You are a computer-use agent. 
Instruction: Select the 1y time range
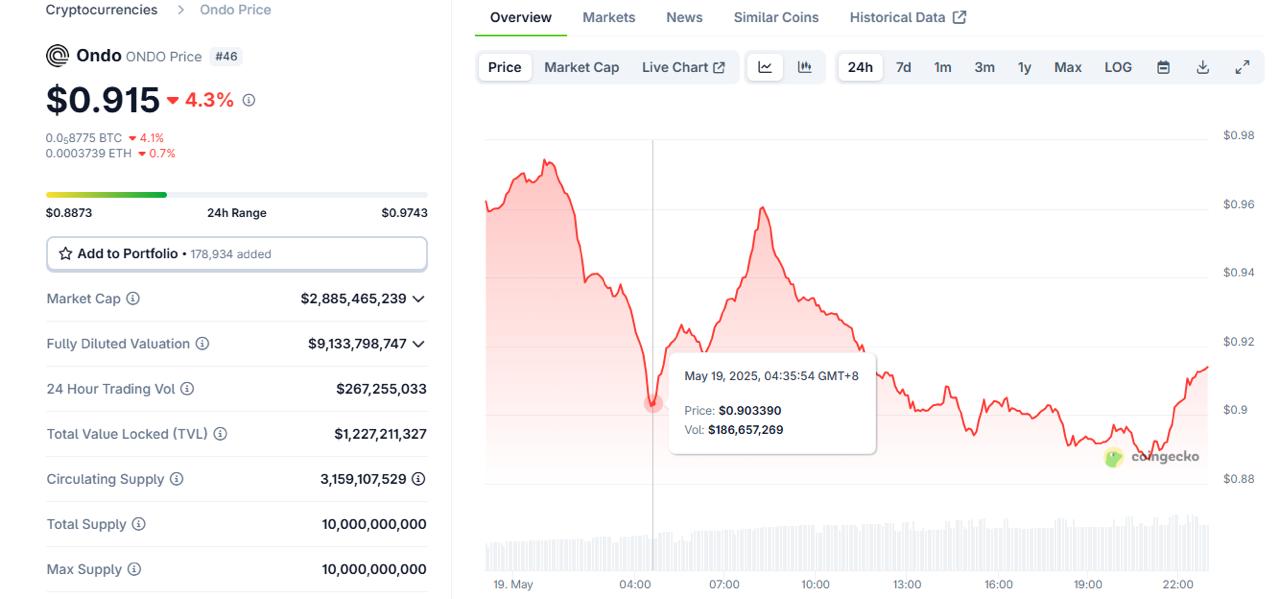pos(1025,67)
